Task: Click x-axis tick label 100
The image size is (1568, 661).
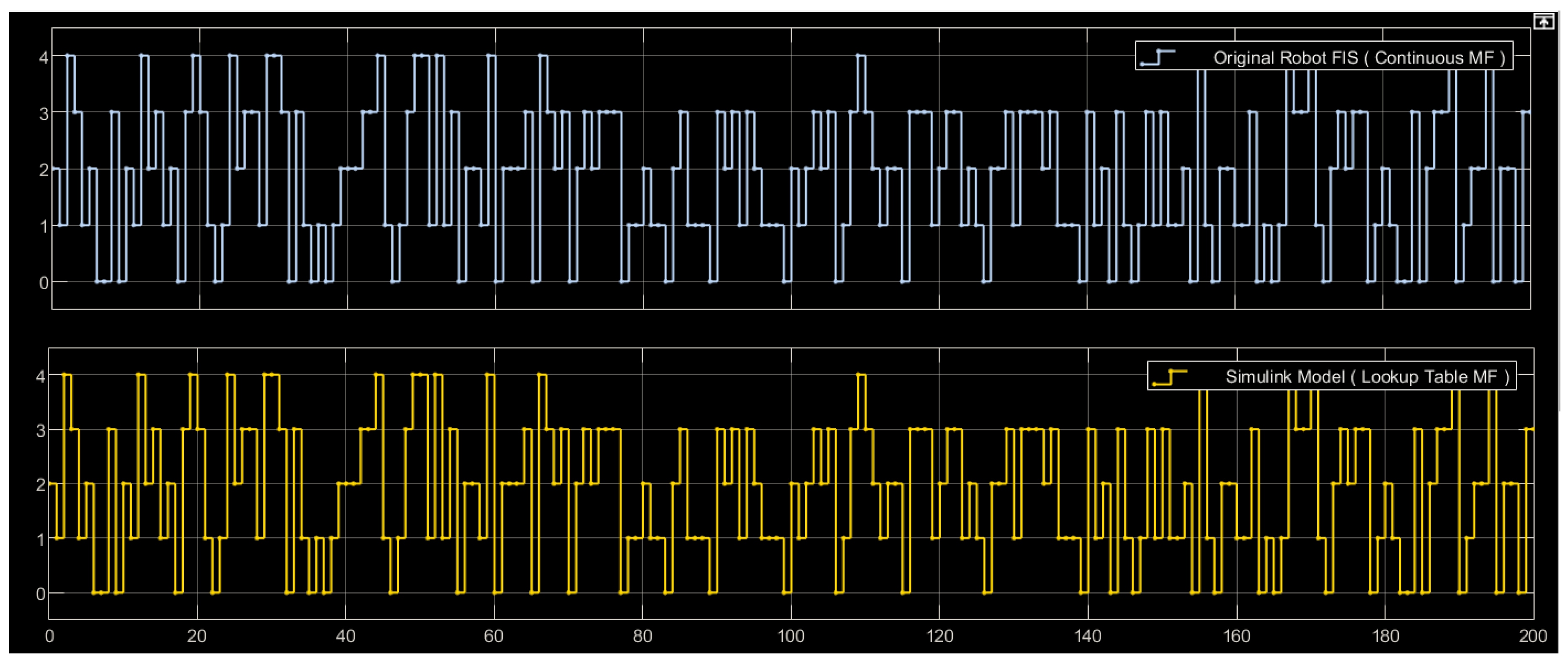Action: click(790, 636)
